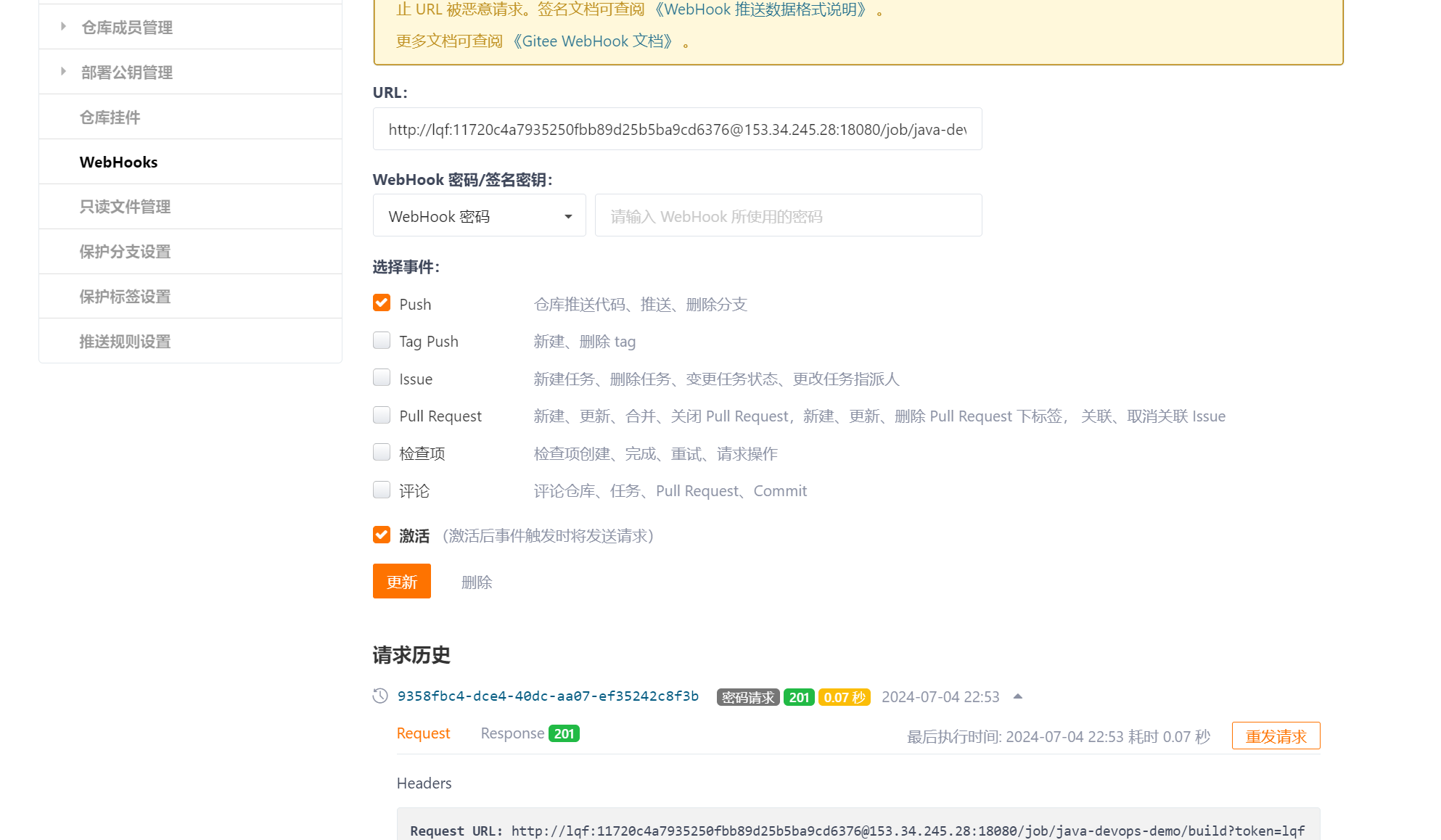
Task: Click the 重发请求 resend button
Action: (1276, 736)
